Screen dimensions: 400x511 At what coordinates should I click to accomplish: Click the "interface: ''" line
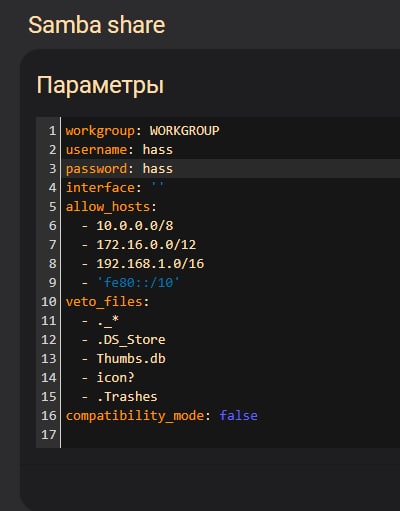[115, 188]
